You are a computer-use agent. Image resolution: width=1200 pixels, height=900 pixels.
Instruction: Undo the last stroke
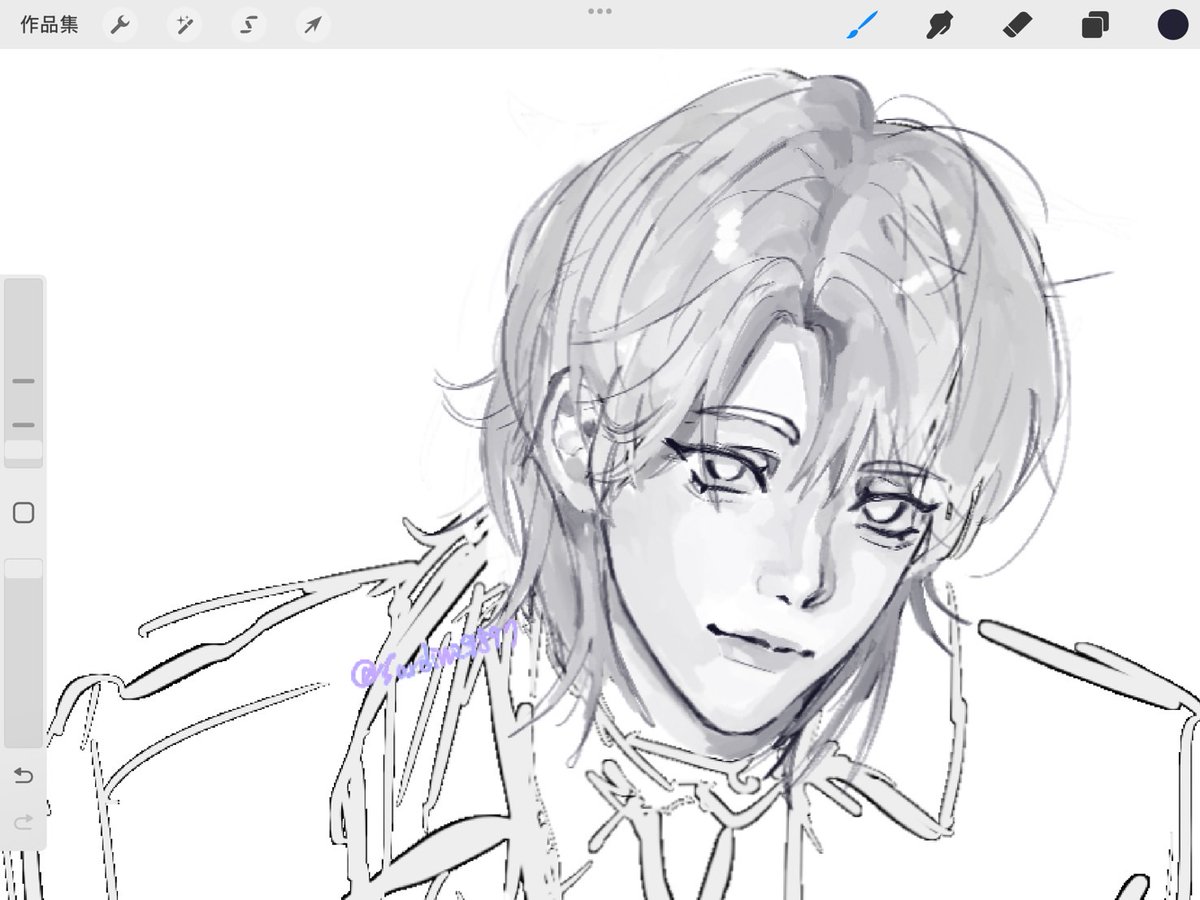(x=23, y=776)
